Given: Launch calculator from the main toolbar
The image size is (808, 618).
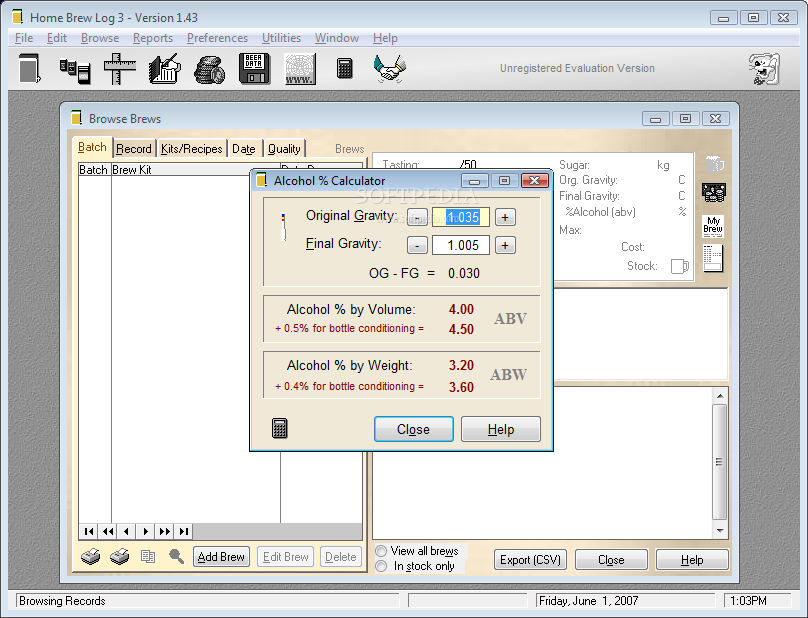Looking at the screenshot, I should pos(344,68).
